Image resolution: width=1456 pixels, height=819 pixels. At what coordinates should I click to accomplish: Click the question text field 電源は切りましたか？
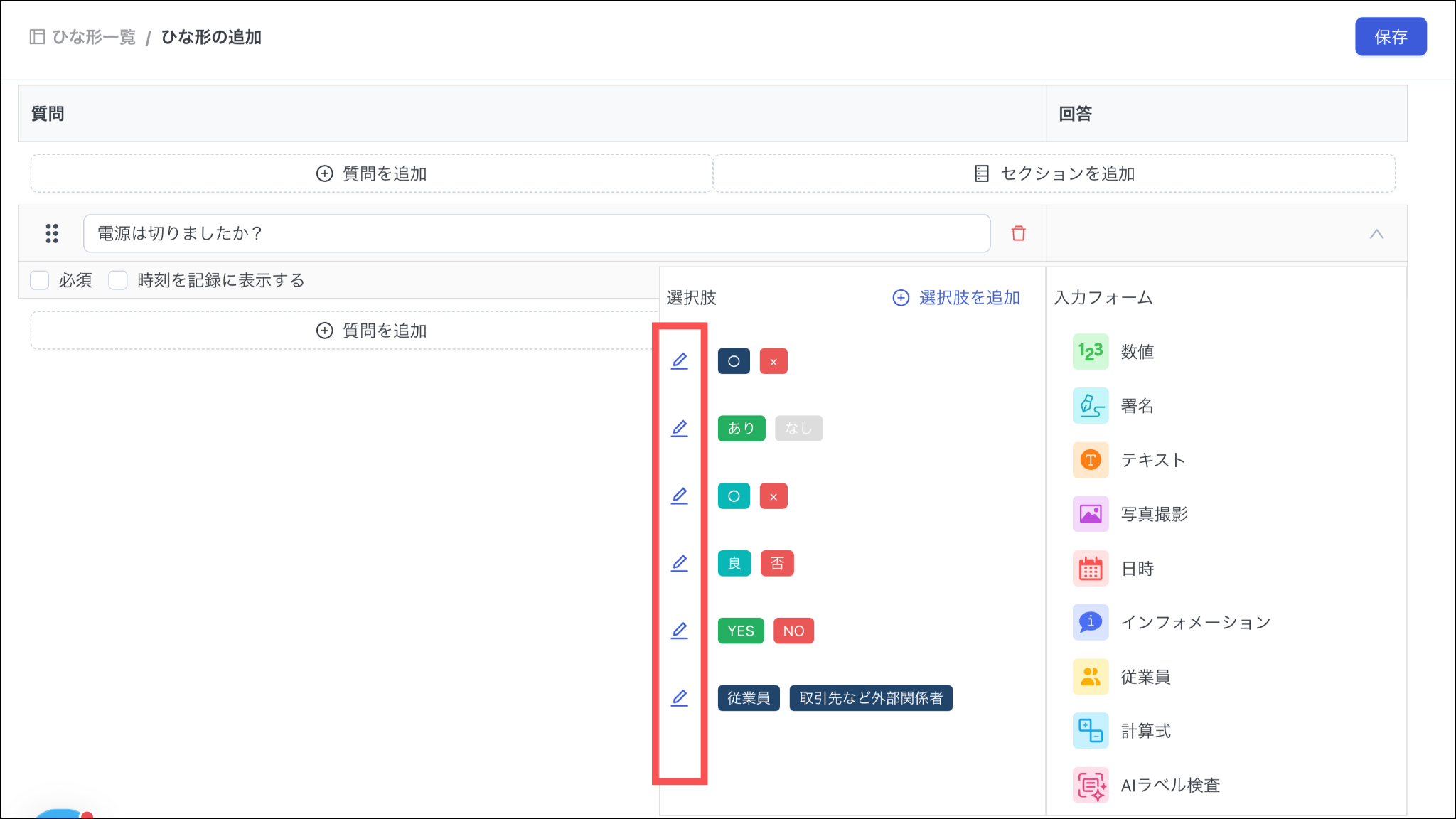click(536, 233)
